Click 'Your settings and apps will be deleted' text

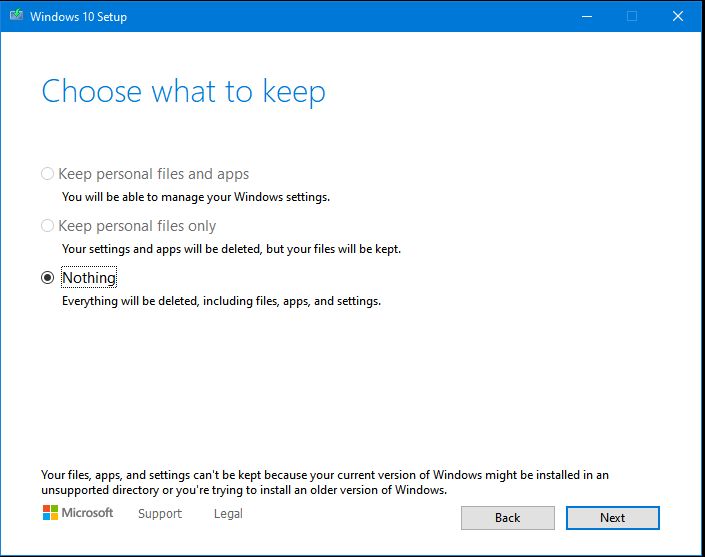tap(231, 249)
